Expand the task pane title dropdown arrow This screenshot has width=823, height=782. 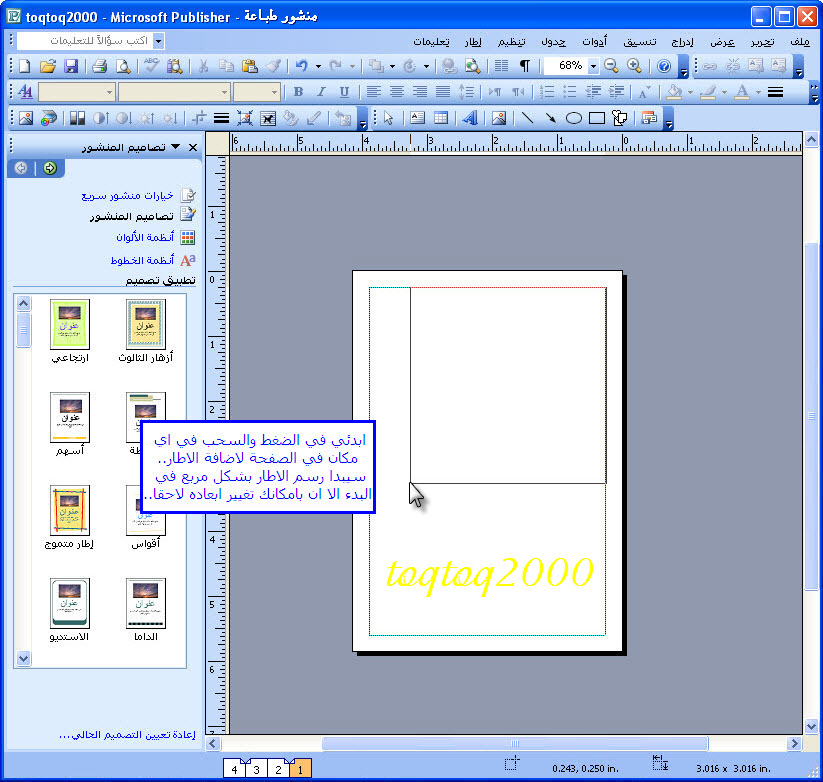click(176, 147)
